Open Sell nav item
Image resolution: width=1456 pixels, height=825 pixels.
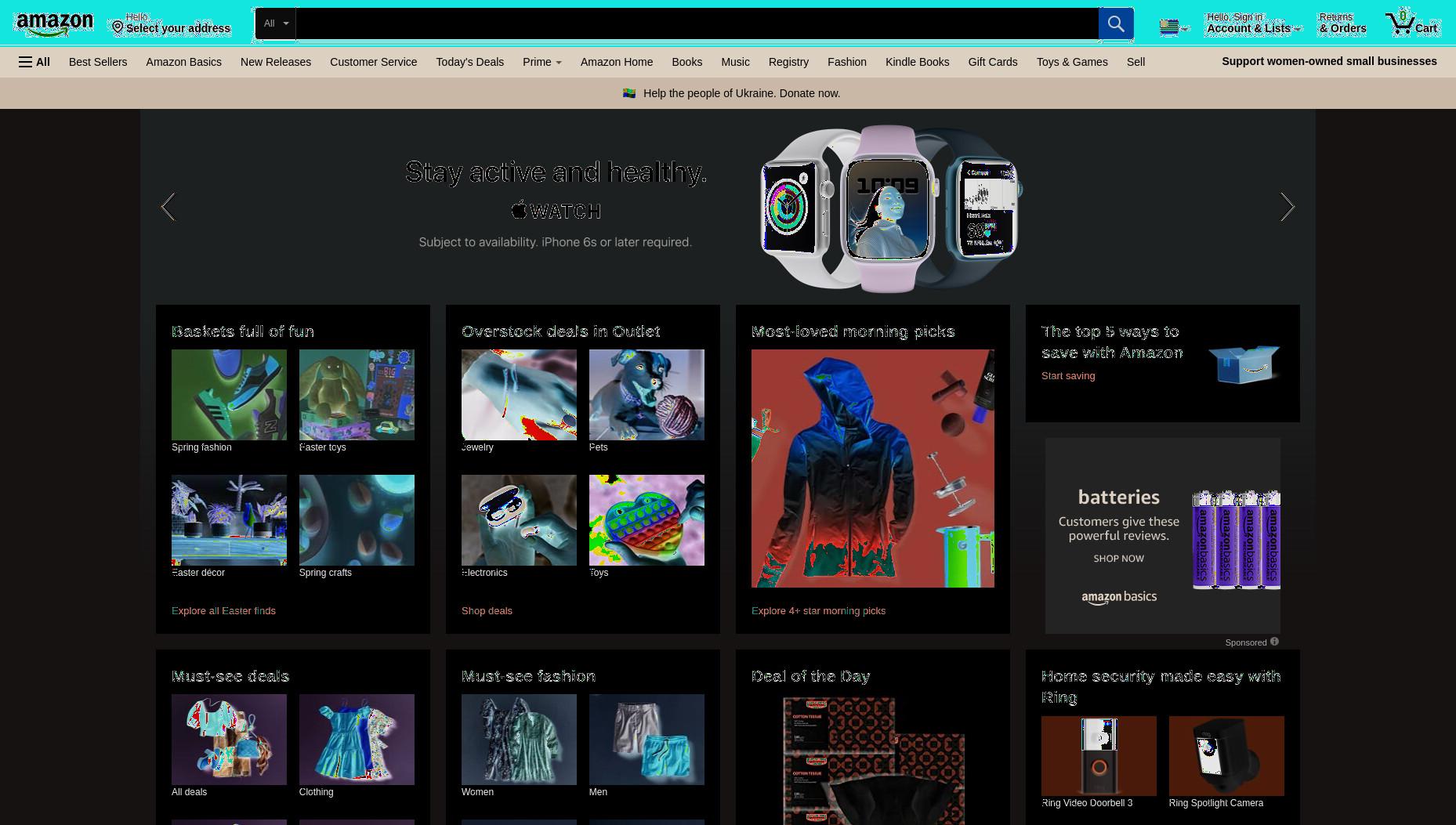click(1135, 62)
